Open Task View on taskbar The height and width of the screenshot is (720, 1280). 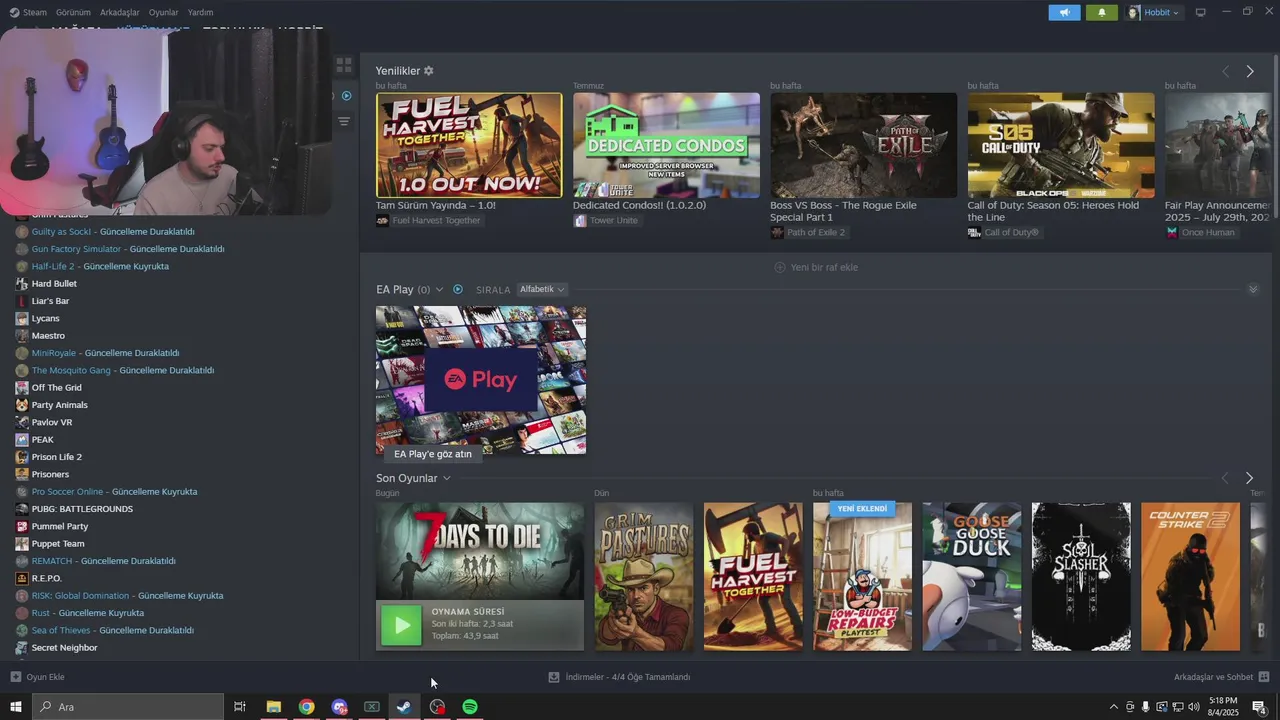(240, 707)
